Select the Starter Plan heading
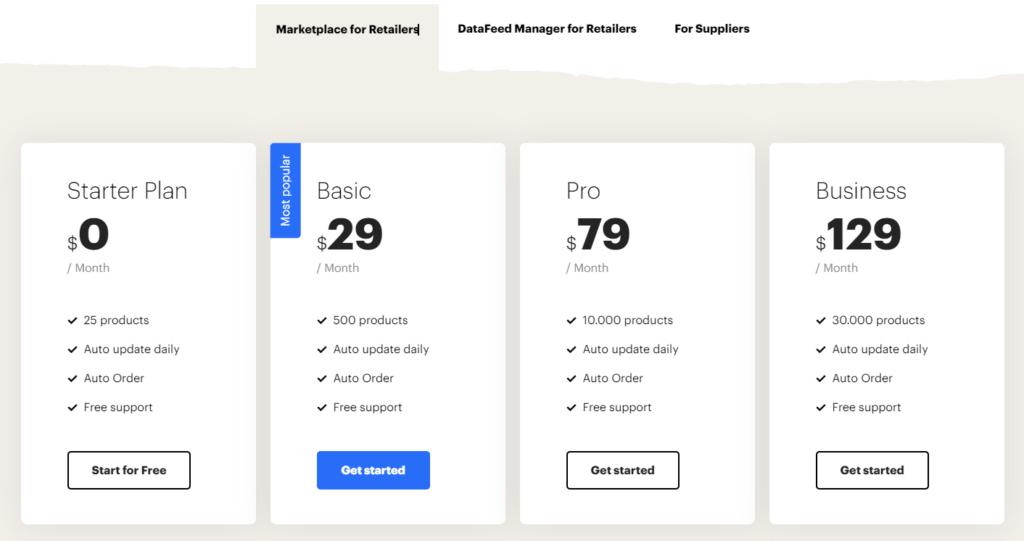 (127, 191)
